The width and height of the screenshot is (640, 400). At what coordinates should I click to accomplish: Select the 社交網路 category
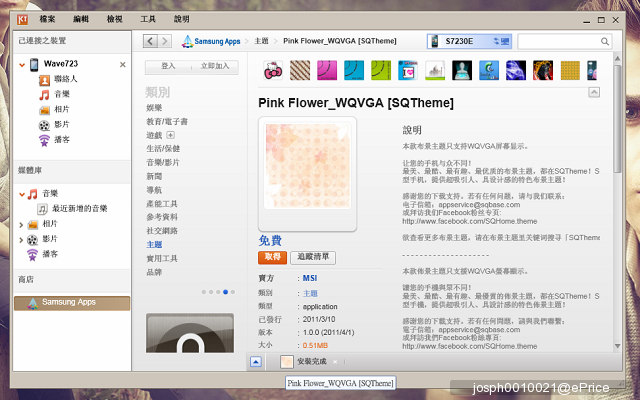(x=162, y=231)
